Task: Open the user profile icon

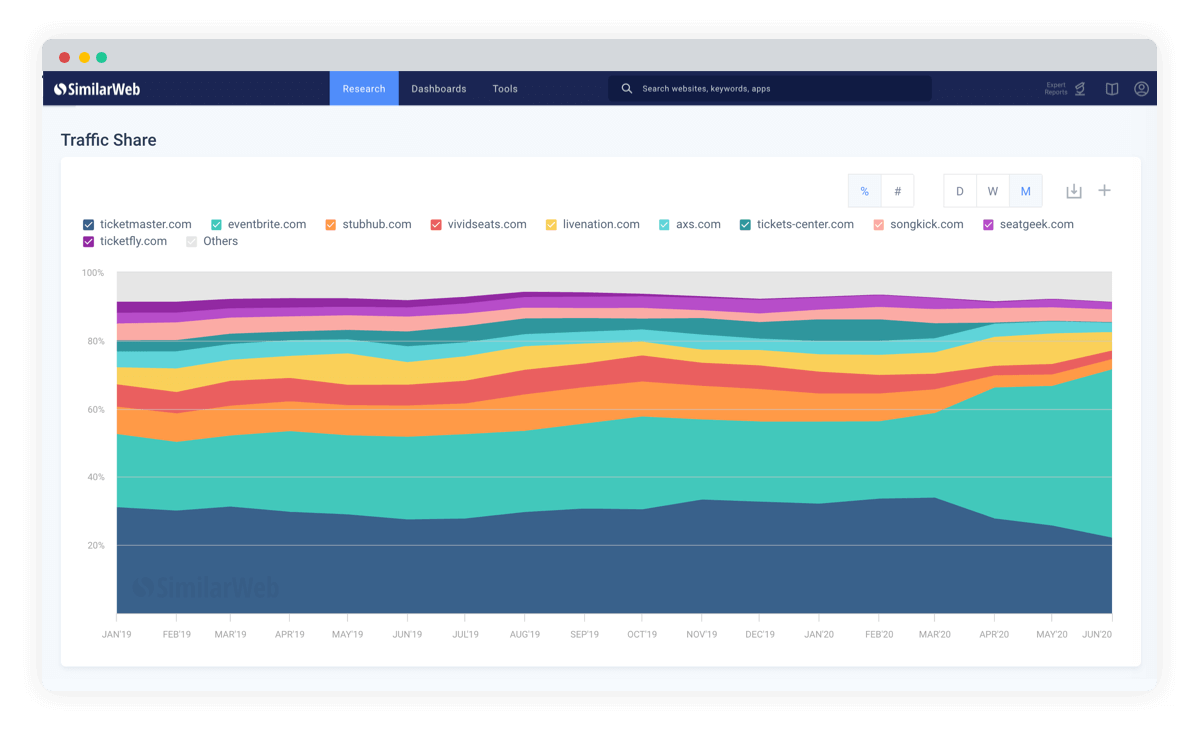Action: (1141, 89)
